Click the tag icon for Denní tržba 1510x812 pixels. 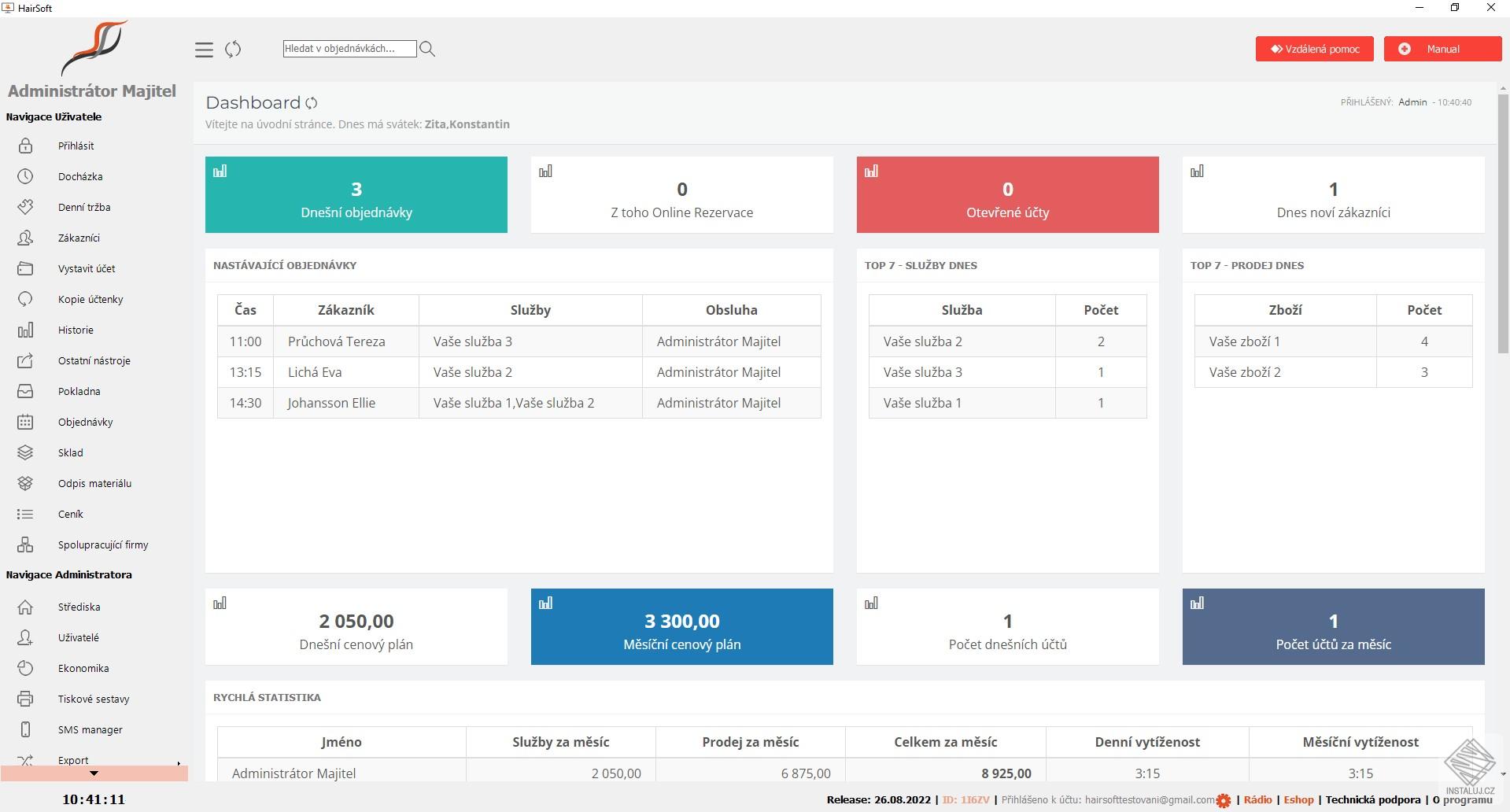[x=25, y=207]
